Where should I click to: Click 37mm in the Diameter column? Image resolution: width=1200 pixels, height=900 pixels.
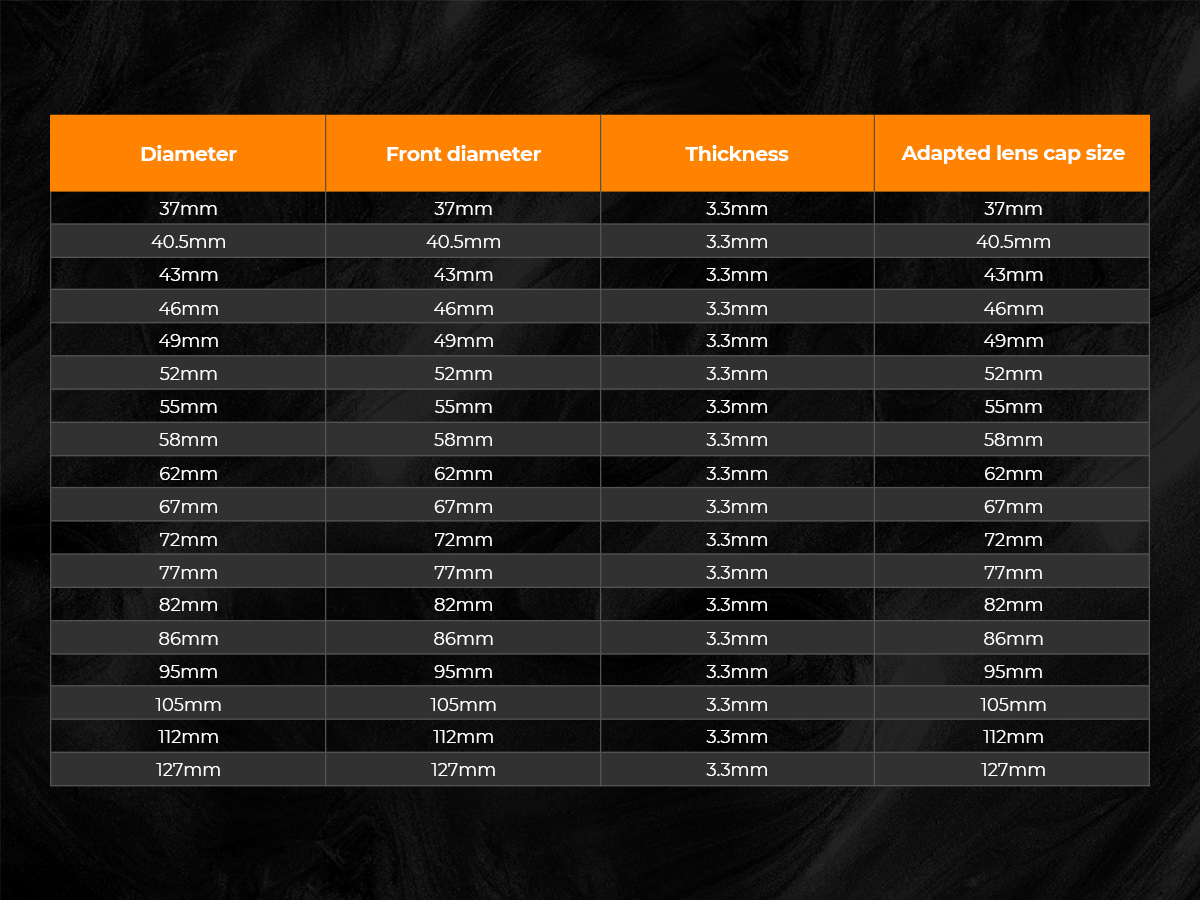click(188, 209)
